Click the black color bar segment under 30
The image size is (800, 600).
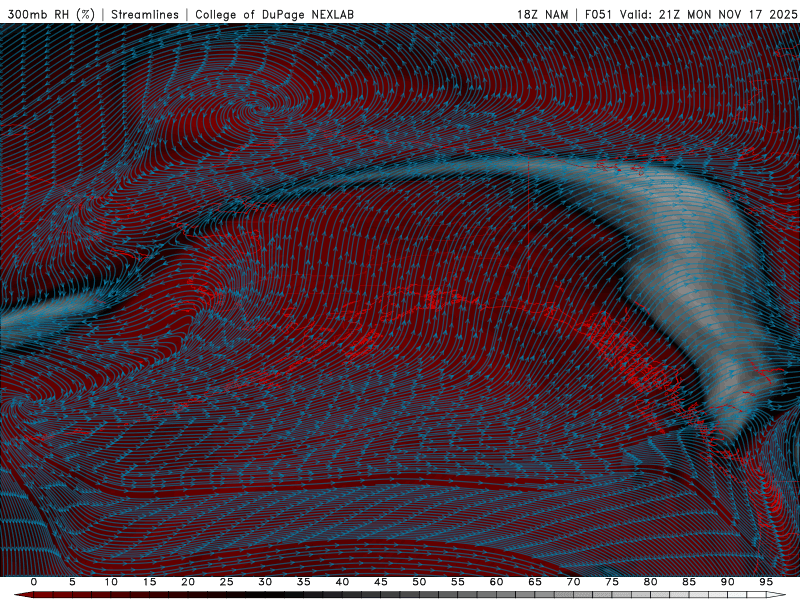tap(265, 595)
